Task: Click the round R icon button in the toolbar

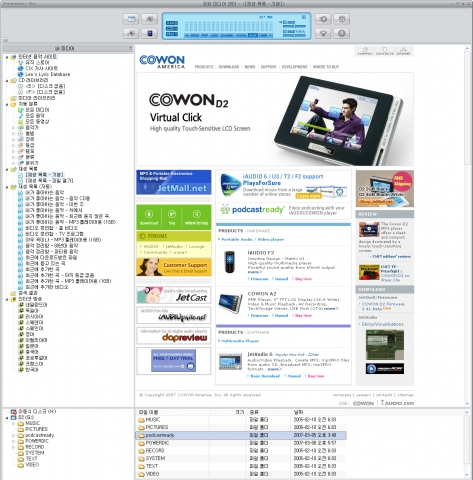Action: click(x=342, y=33)
